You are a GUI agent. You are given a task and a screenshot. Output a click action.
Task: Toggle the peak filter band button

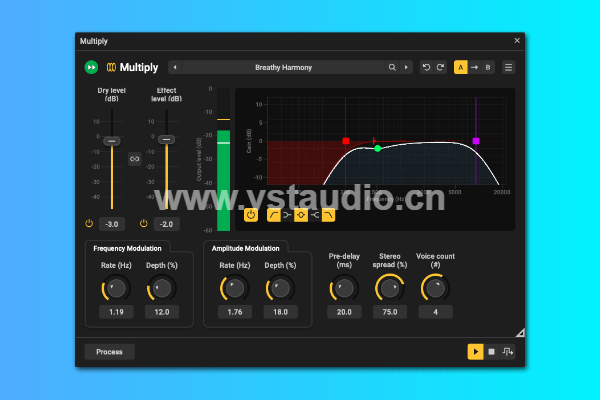click(301, 215)
